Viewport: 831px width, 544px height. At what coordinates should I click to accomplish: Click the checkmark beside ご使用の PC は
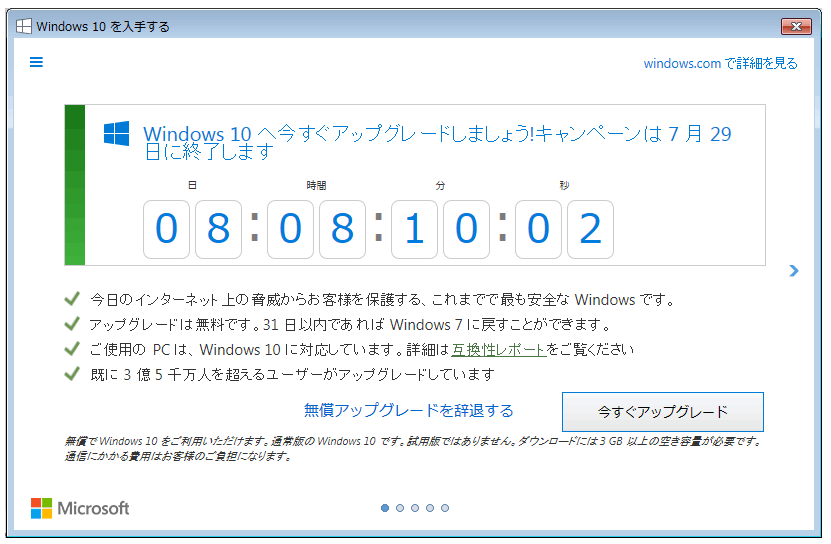72,348
